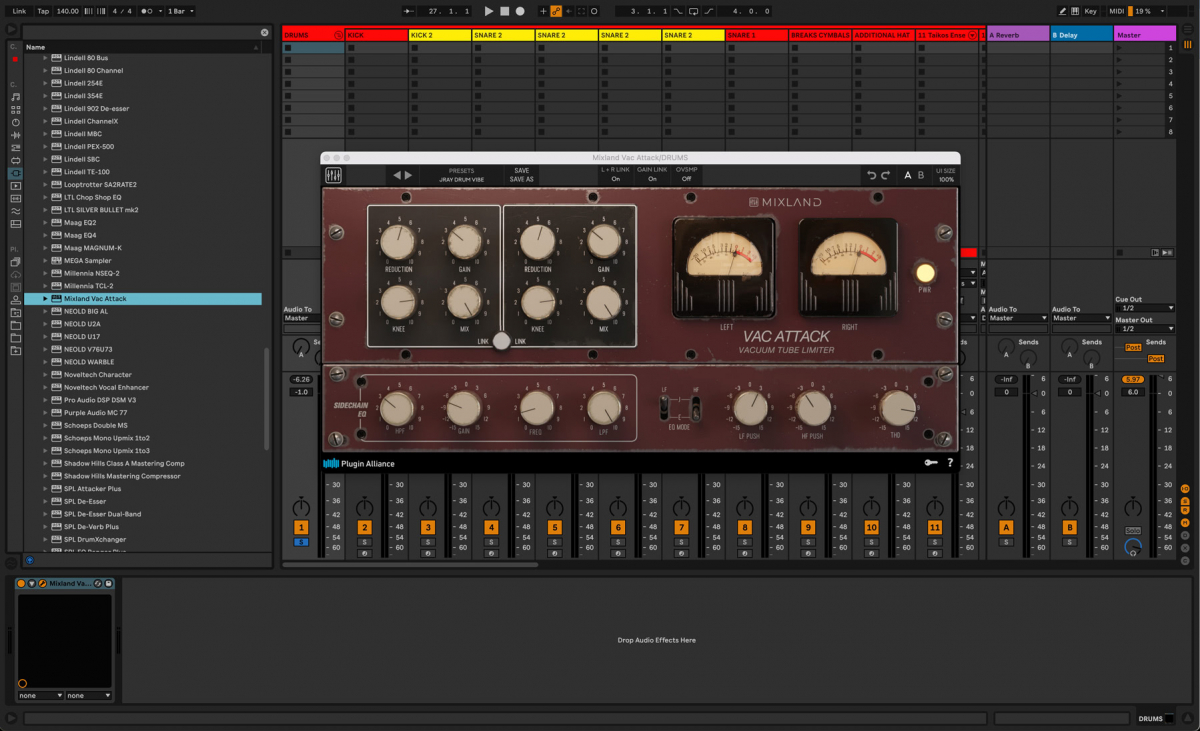Open the Plugin Alliance key license icon
This screenshot has height=731, width=1200.
931,463
